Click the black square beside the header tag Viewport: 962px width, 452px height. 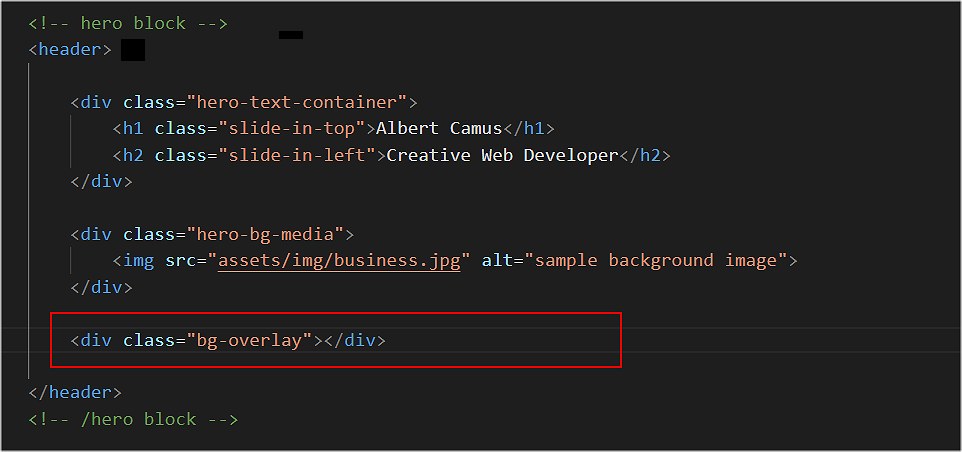pyautogui.click(x=133, y=50)
